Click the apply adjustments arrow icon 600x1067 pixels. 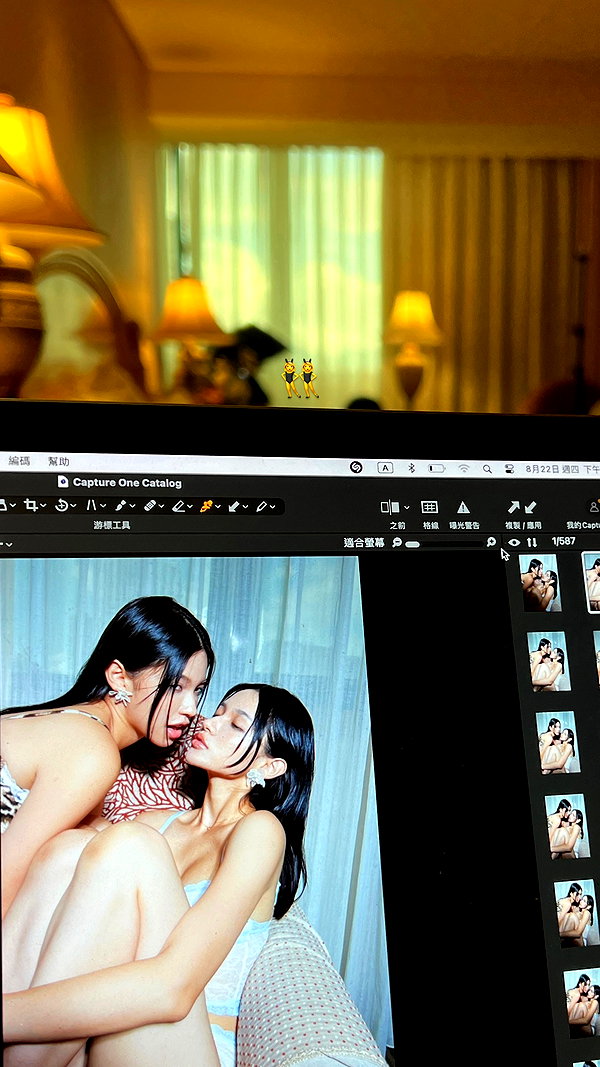click(x=531, y=507)
